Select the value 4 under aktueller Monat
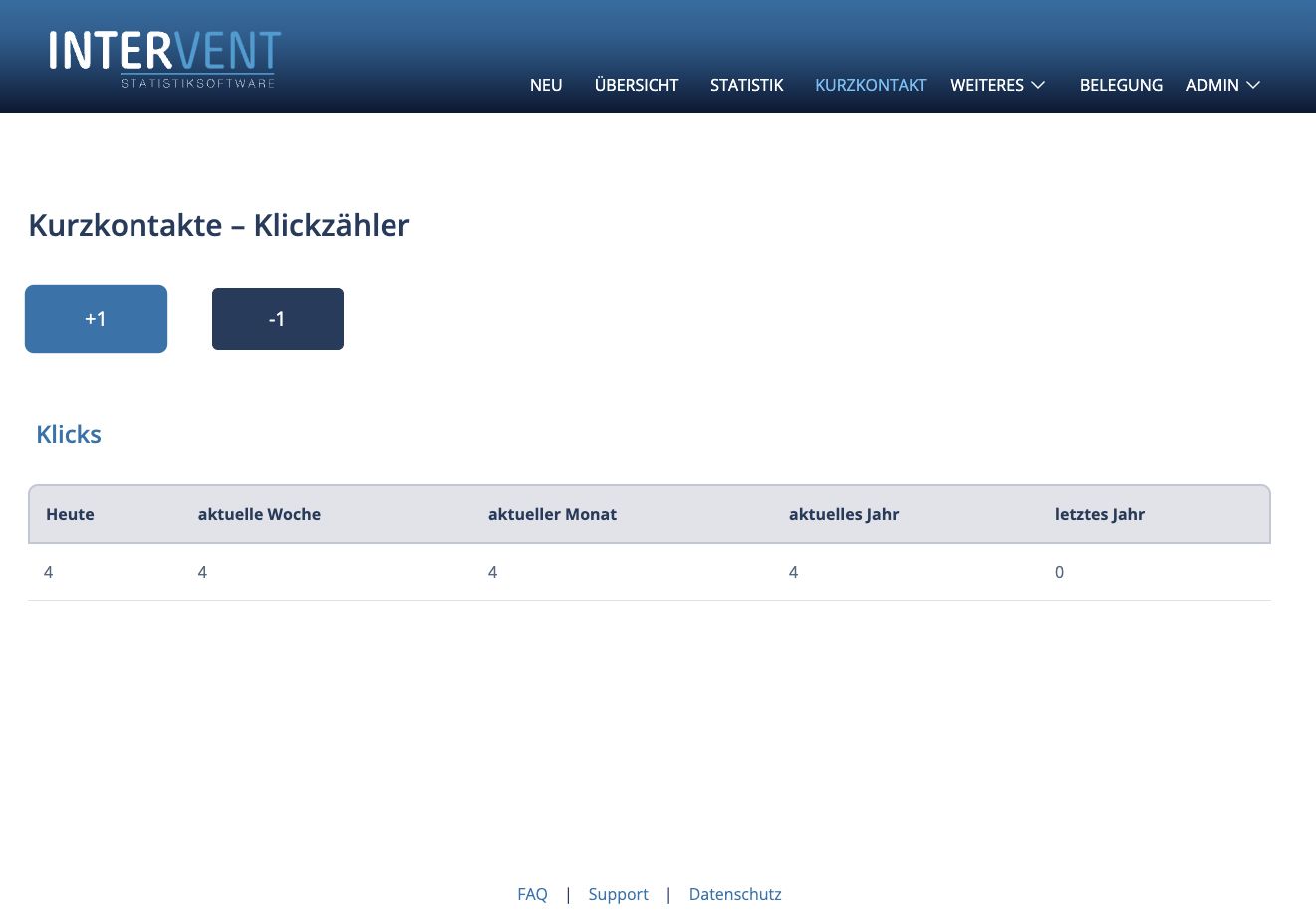 [x=492, y=572]
